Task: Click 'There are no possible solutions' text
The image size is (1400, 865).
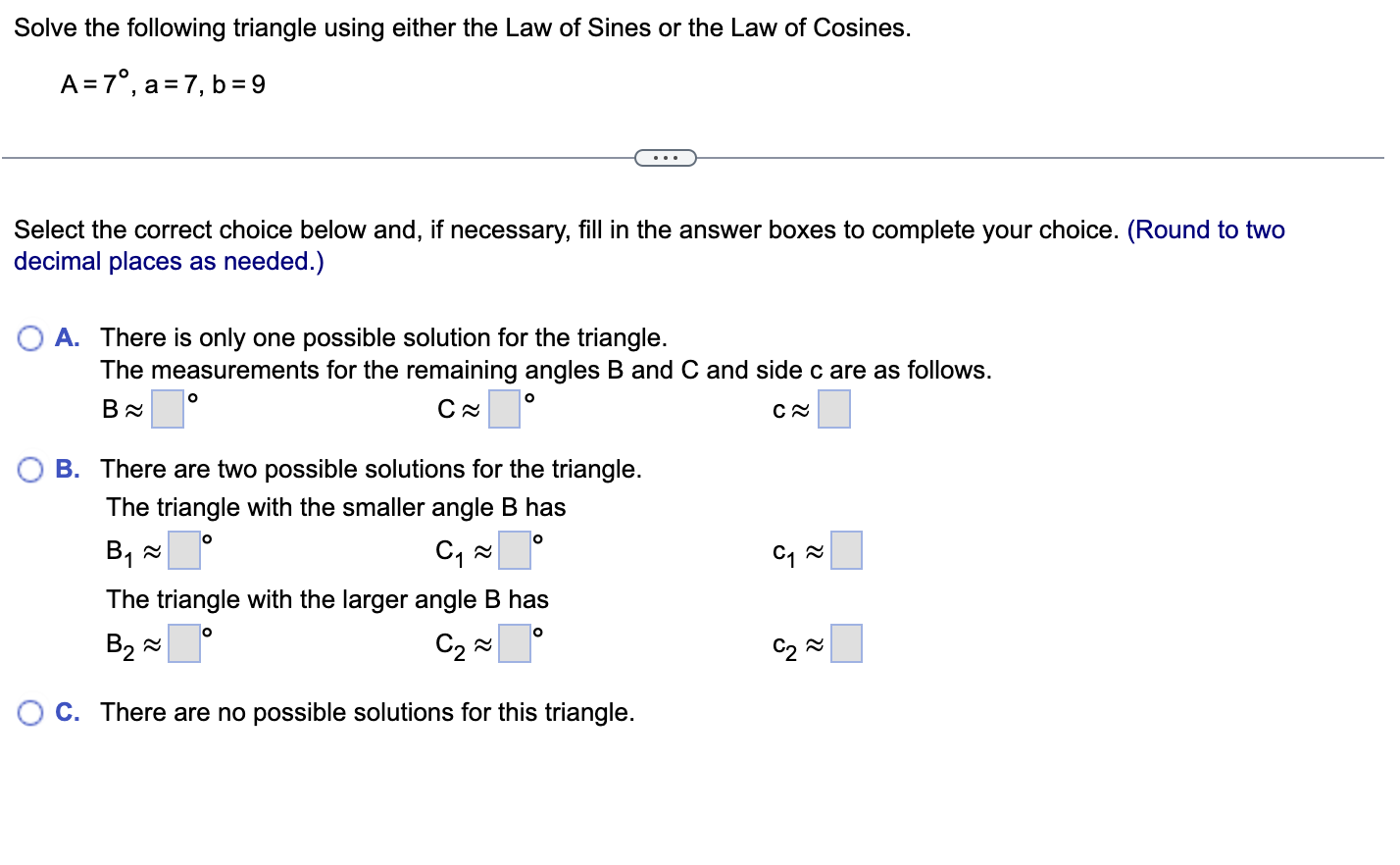Action: coord(367,712)
